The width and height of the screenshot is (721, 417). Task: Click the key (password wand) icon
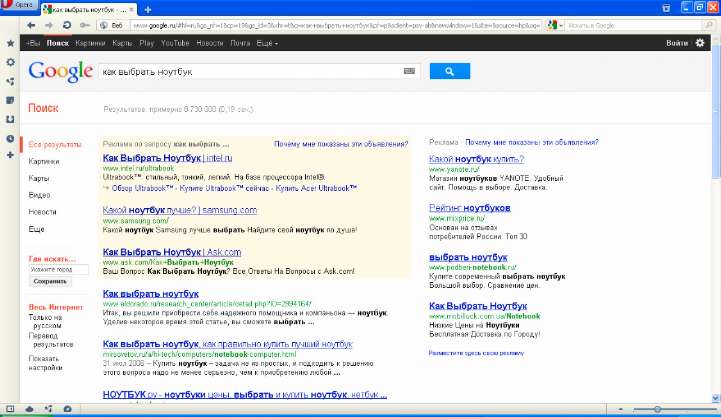85,25
